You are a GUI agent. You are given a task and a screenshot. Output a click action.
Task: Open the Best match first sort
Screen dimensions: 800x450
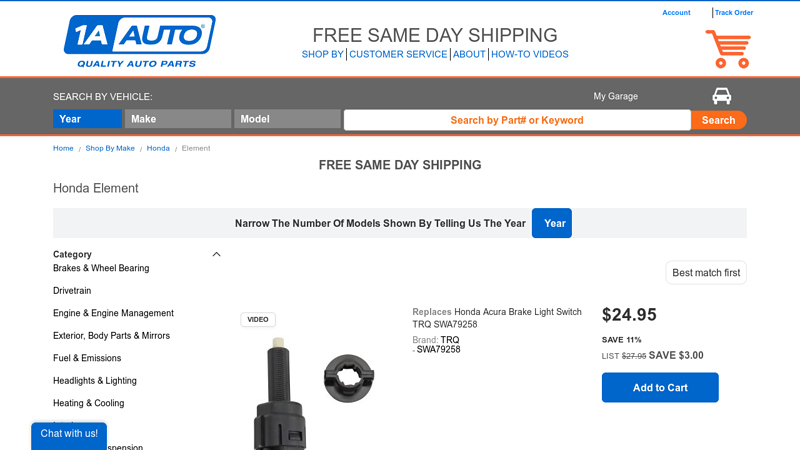[706, 273]
